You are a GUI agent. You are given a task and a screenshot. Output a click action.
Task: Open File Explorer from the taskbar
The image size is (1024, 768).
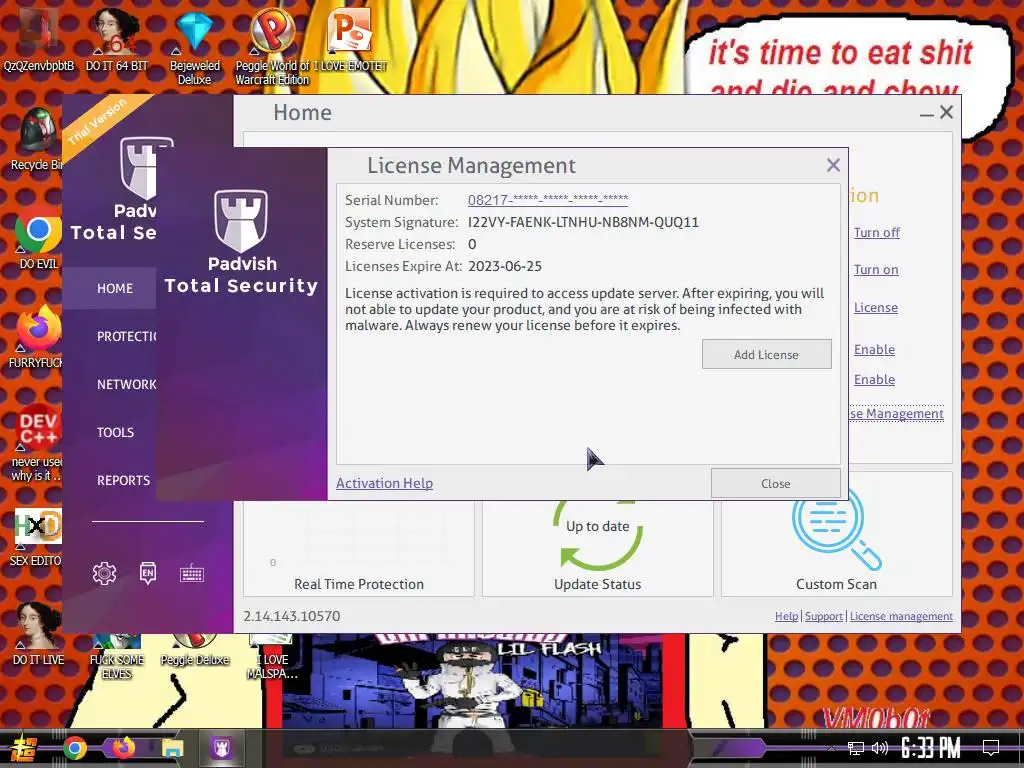point(172,748)
